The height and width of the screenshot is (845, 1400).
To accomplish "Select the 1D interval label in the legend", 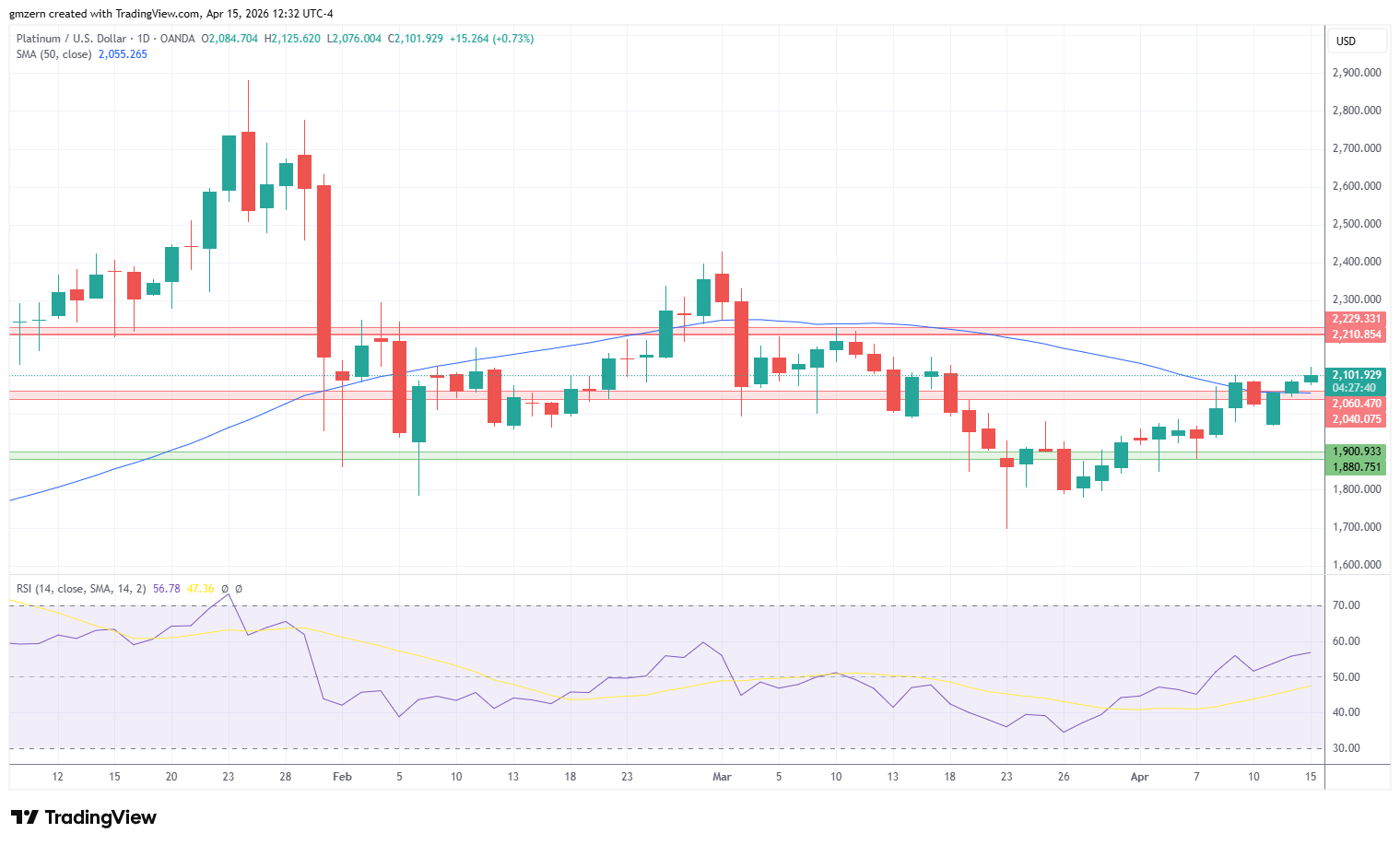I will pos(143,39).
